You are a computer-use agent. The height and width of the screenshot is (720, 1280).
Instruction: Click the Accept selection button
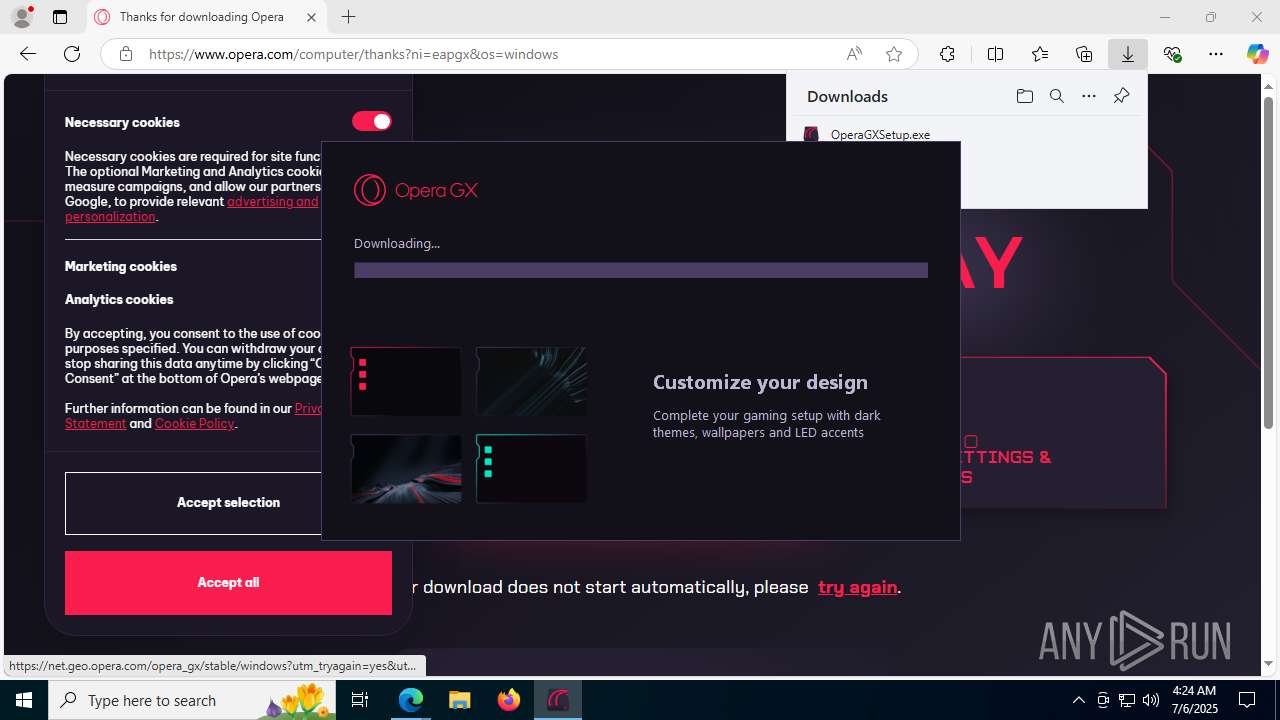pyautogui.click(x=193, y=503)
